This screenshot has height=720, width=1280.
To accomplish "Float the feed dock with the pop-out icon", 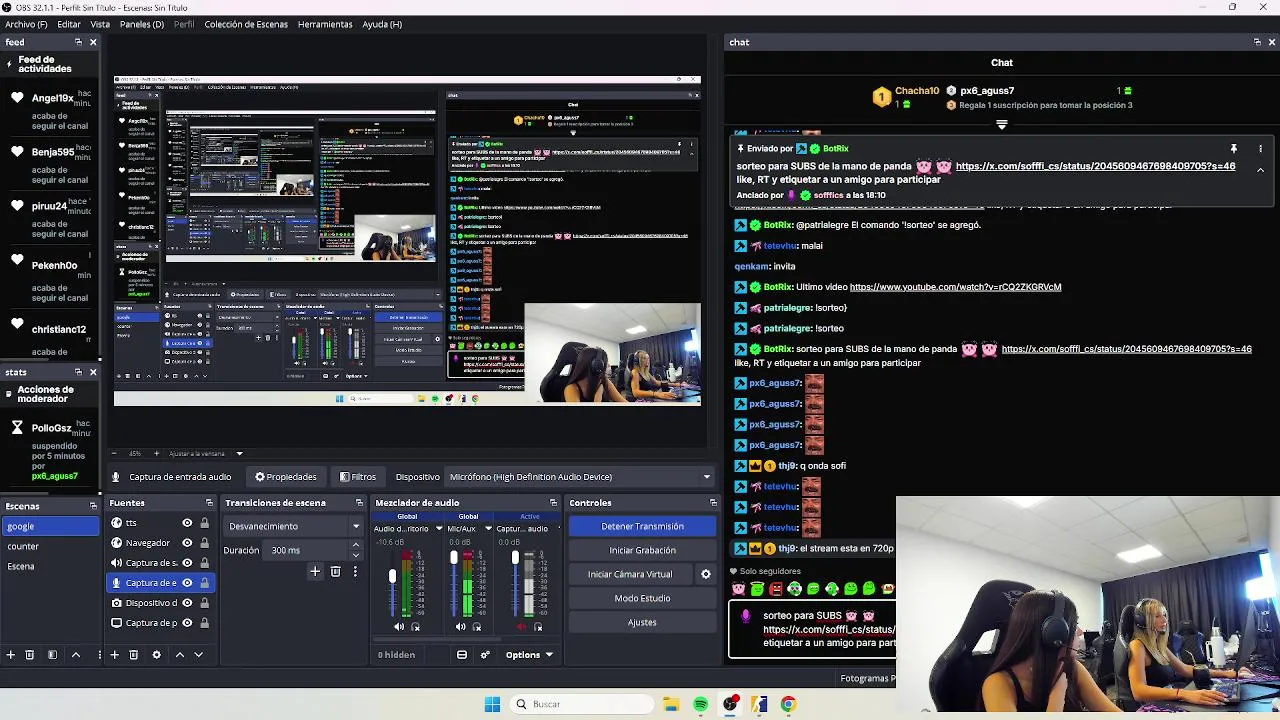I will coord(78,42).
